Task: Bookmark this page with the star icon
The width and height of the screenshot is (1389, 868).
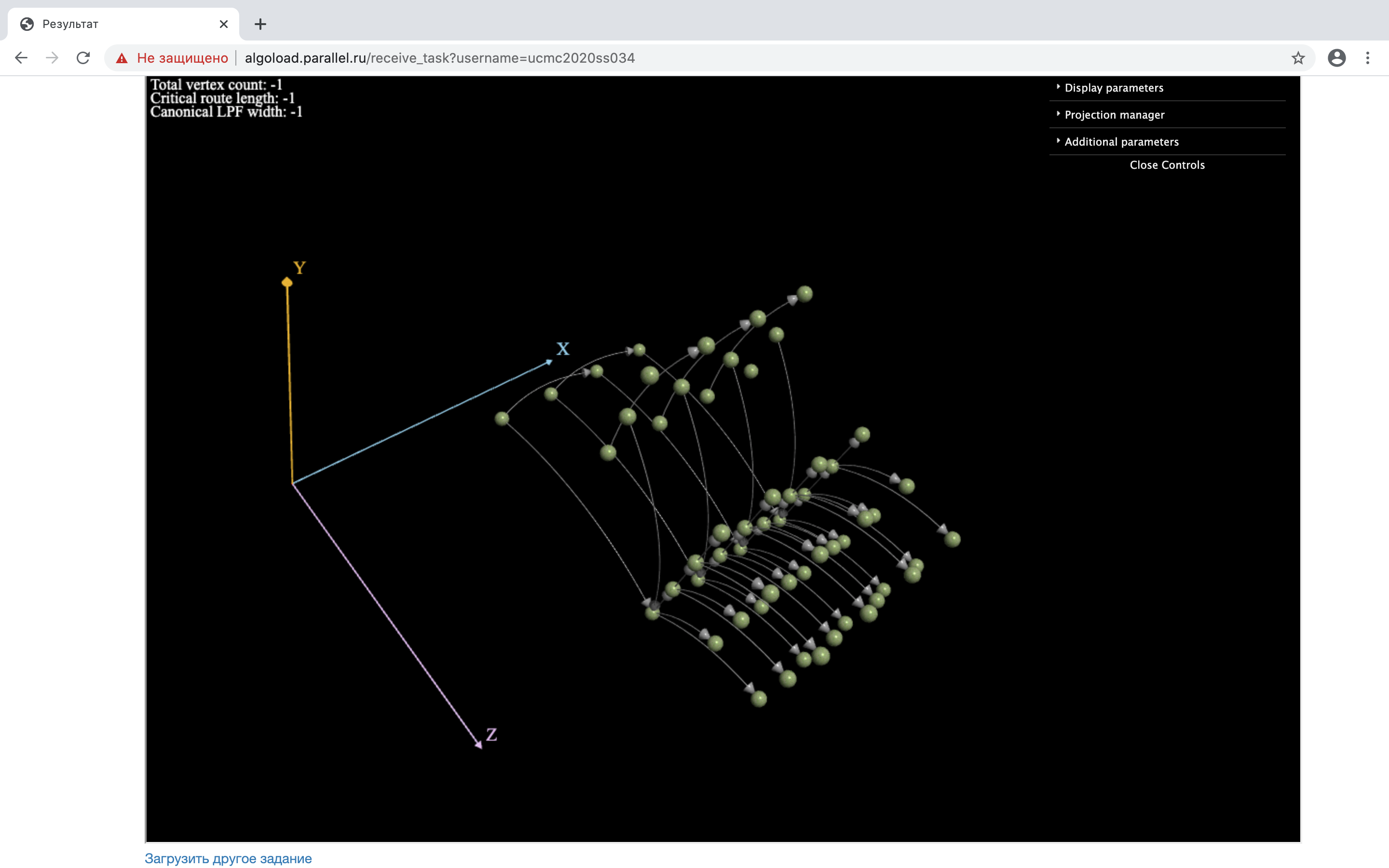Action: (1298, 58)
